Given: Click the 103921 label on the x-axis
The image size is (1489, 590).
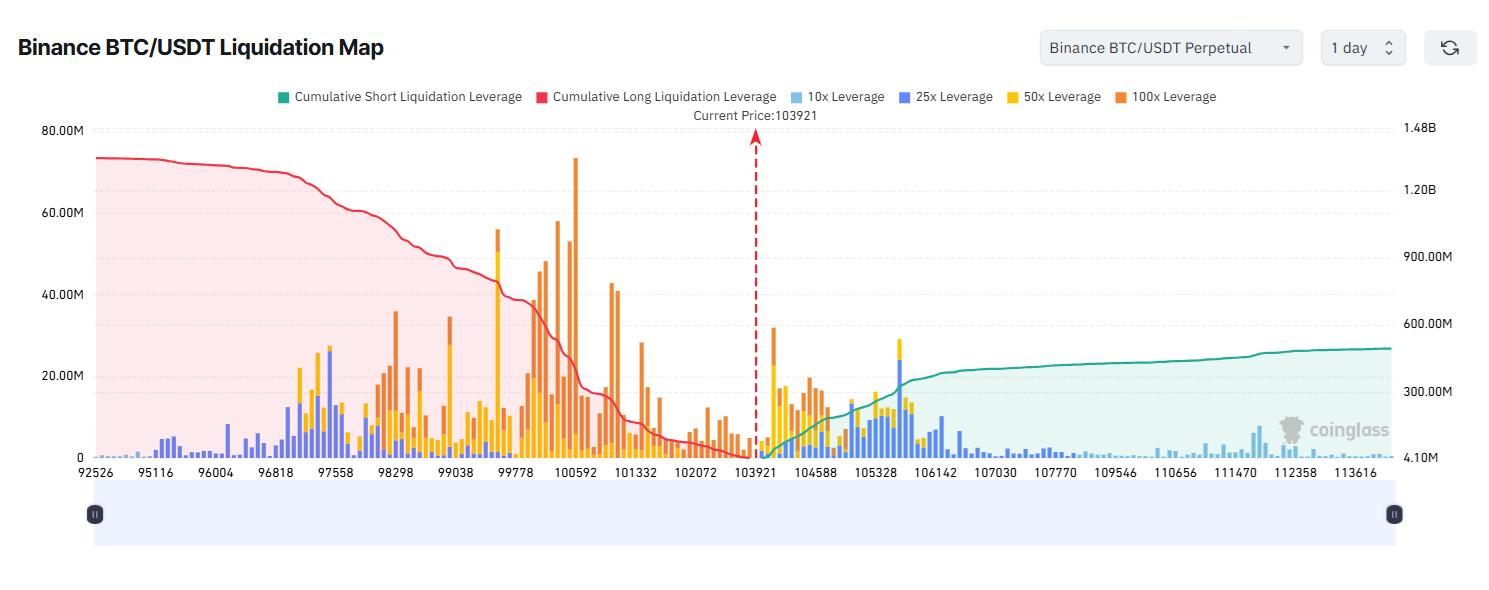Looking at the screenshot, I should pyautogui.click(x=755, y=471).
